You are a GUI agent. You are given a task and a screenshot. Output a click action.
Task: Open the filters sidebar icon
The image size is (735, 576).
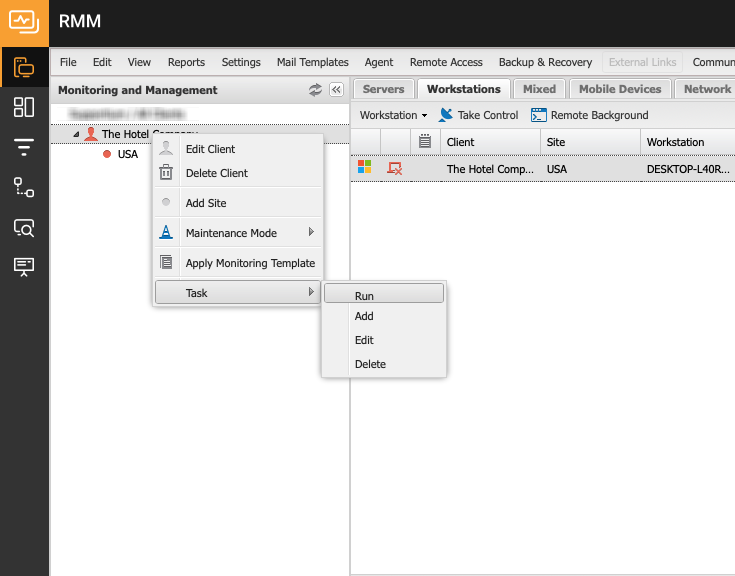click(x=24, y=147)
